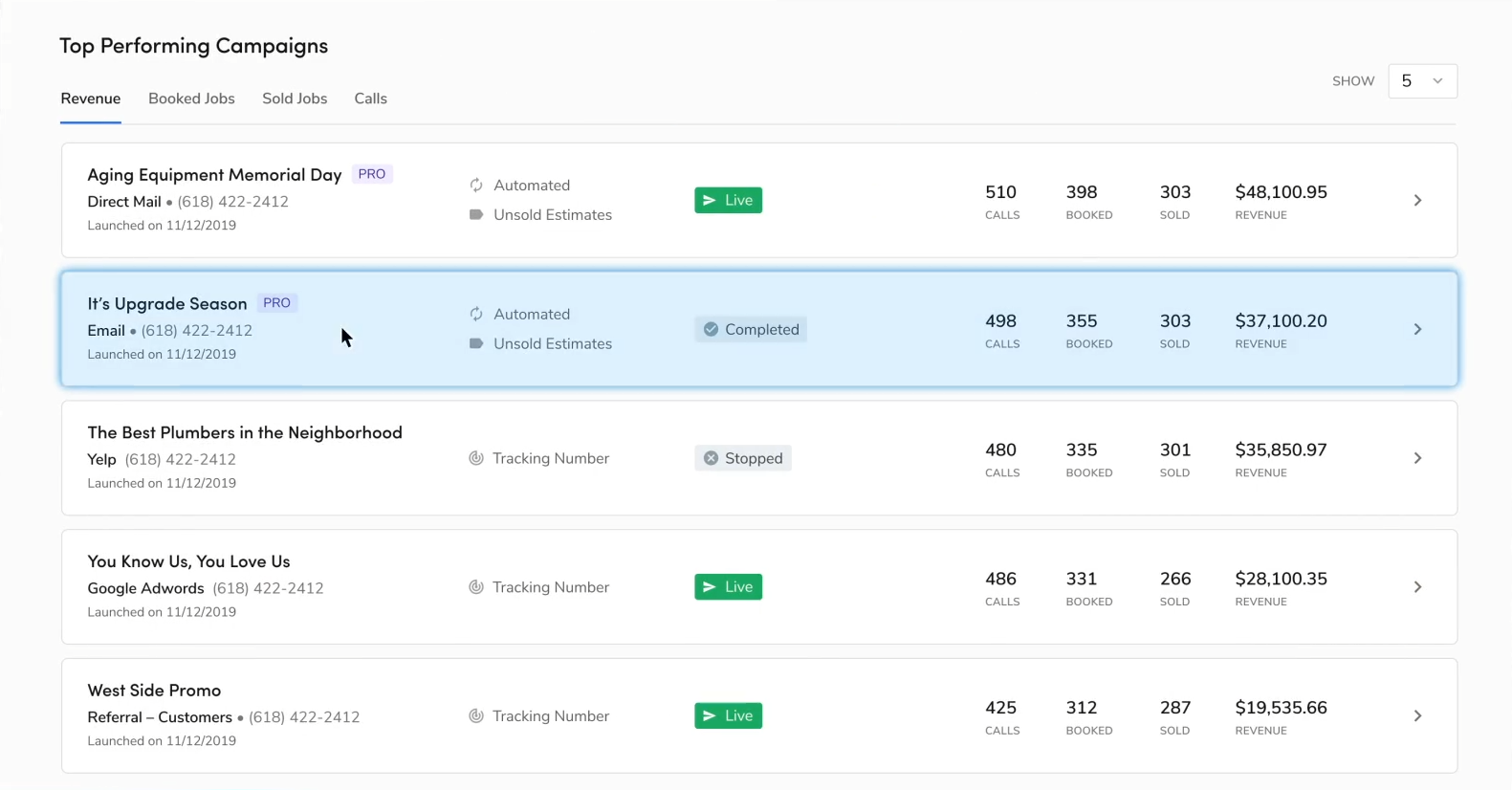Click 266 sold count

point(1175,580)
